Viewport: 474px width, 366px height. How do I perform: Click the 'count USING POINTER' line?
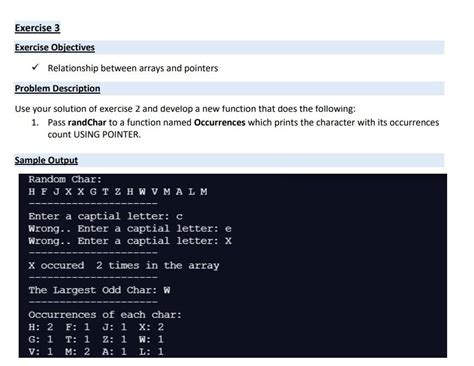click(x=94, y=135)
